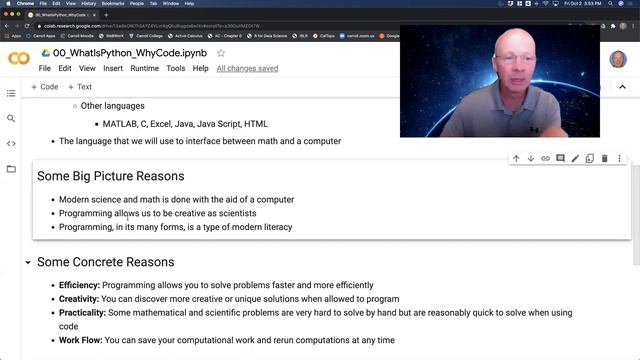Image resolution: width=640 pixels, height=360 pixels.
Task: Open the Find and replace sidebar icon
Action: tap(11, 118)
